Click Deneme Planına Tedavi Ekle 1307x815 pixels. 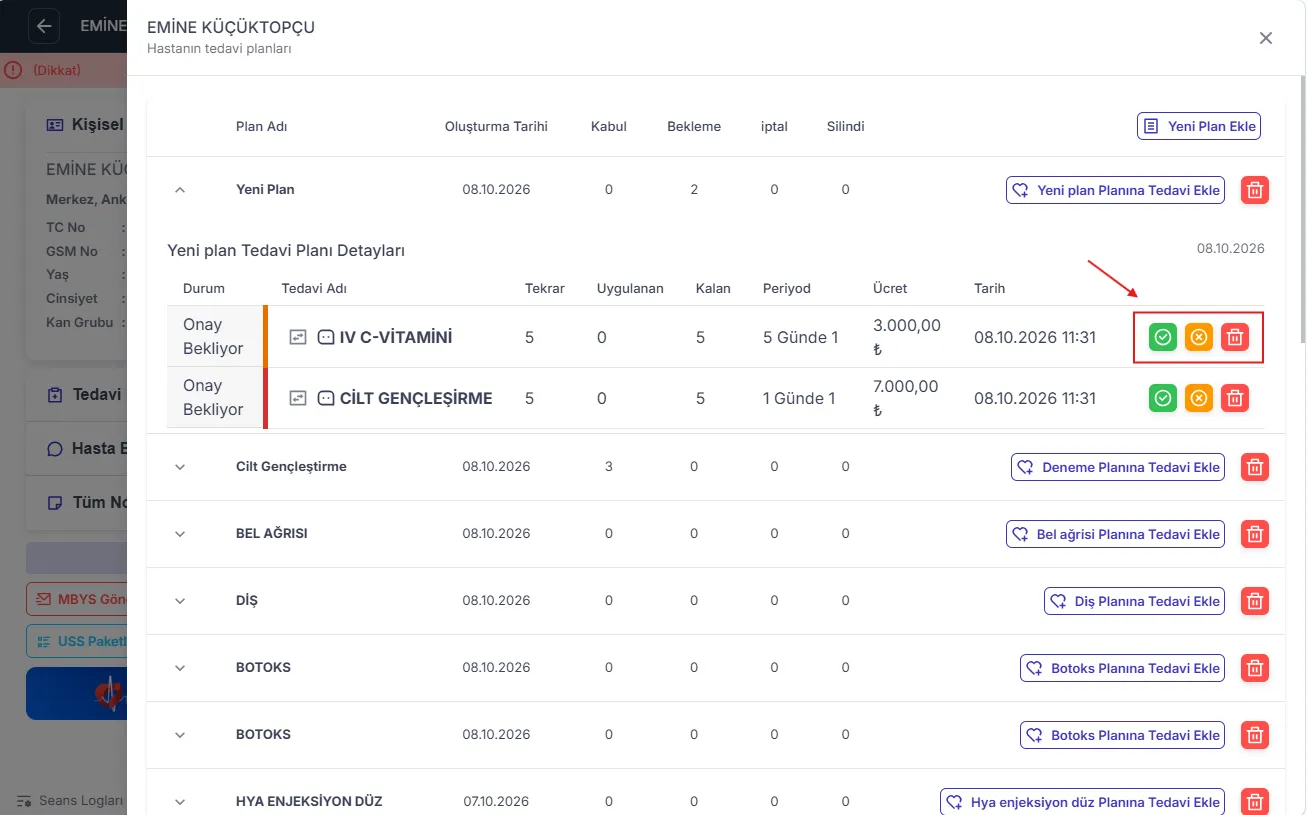[x=1118, y=467]
